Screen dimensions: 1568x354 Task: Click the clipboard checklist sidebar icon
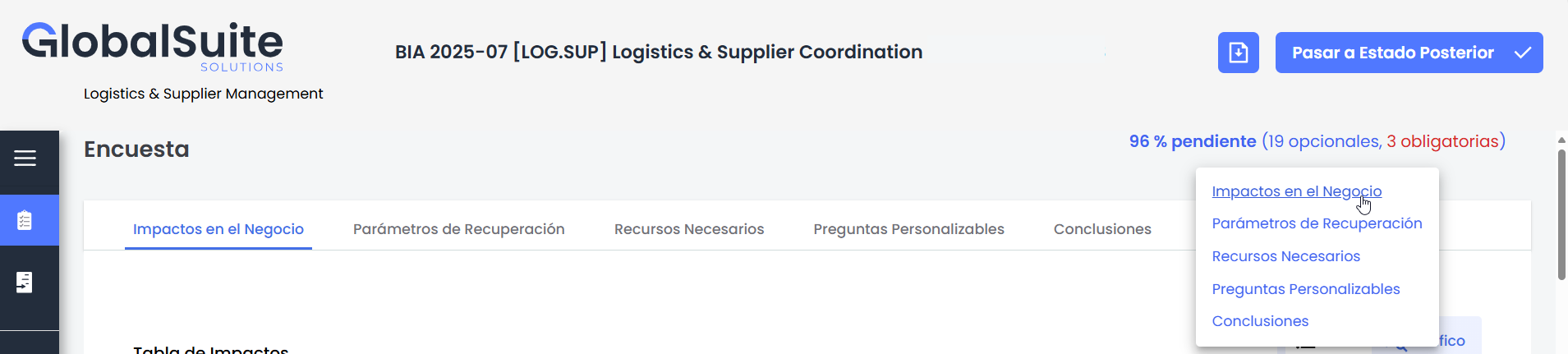click(x=25, y=220)
